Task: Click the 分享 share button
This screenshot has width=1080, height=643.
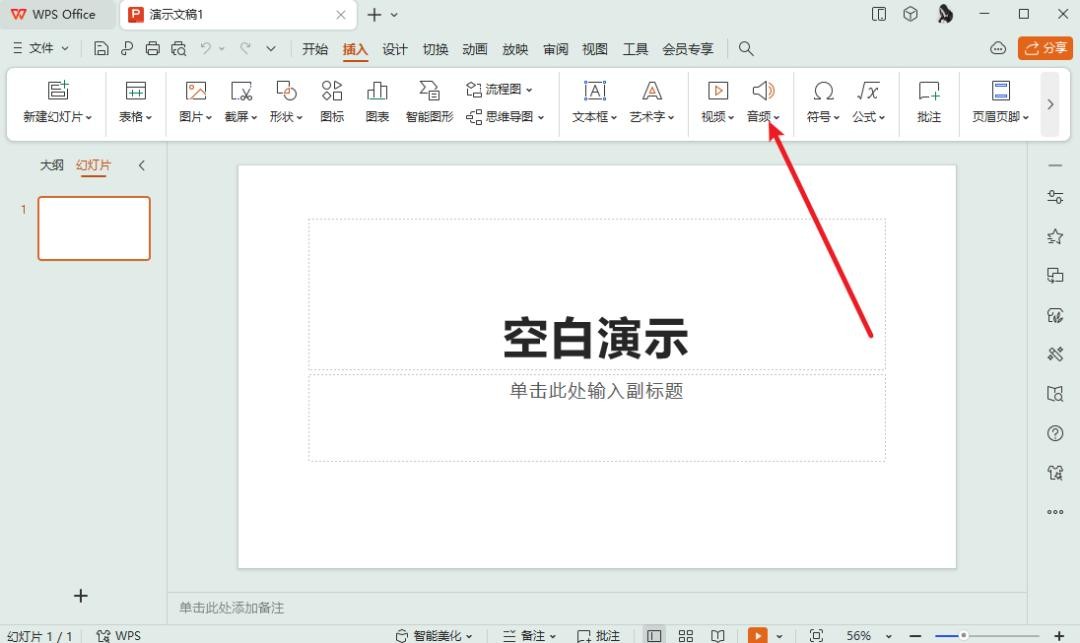Action: (1045, 48)
